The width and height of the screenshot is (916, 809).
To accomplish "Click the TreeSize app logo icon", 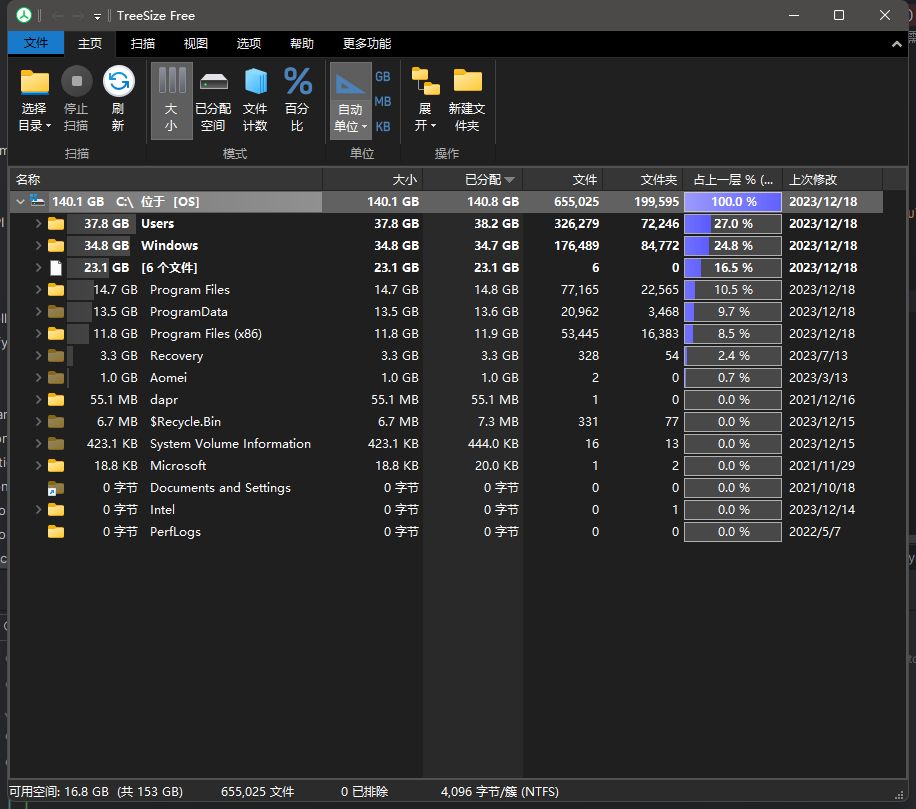I will (24, 15).
